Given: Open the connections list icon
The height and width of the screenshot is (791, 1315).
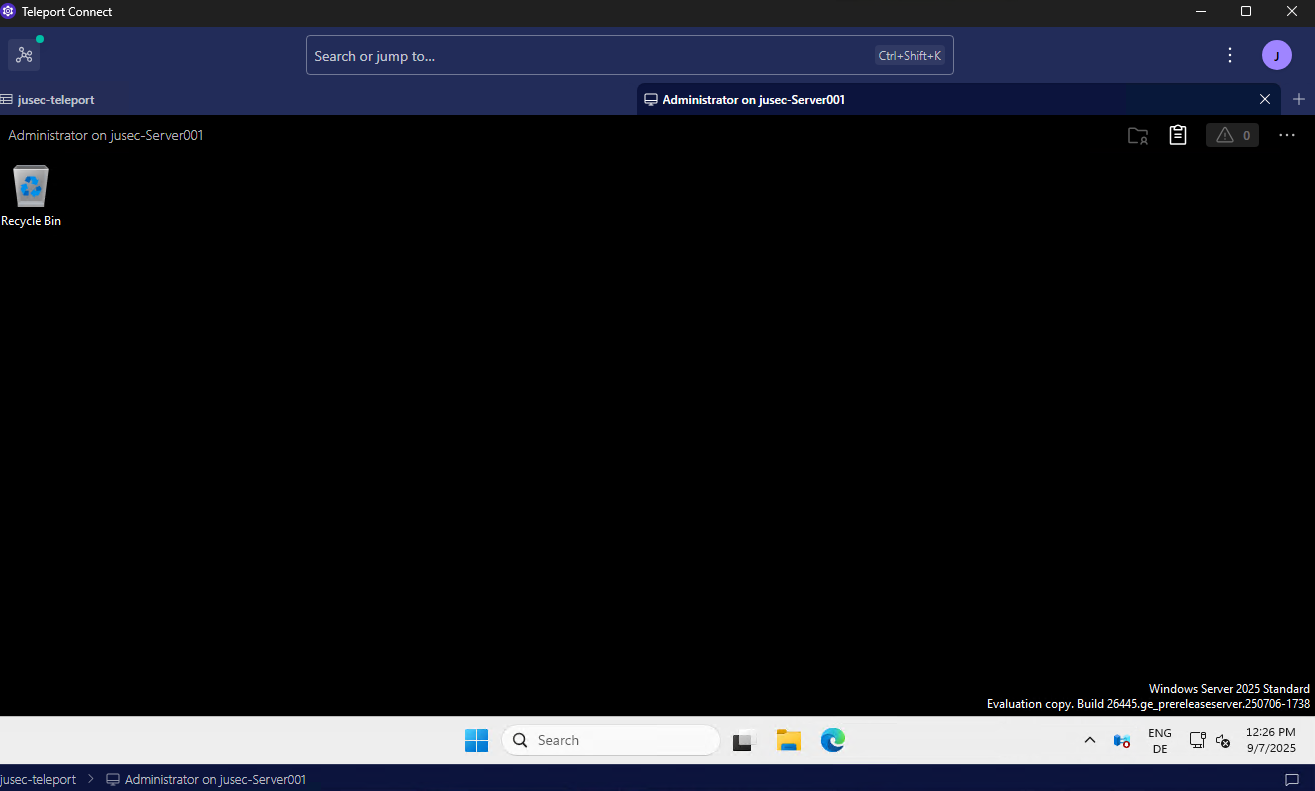Looking at the screenshot, I should click(x=25, y=55).
